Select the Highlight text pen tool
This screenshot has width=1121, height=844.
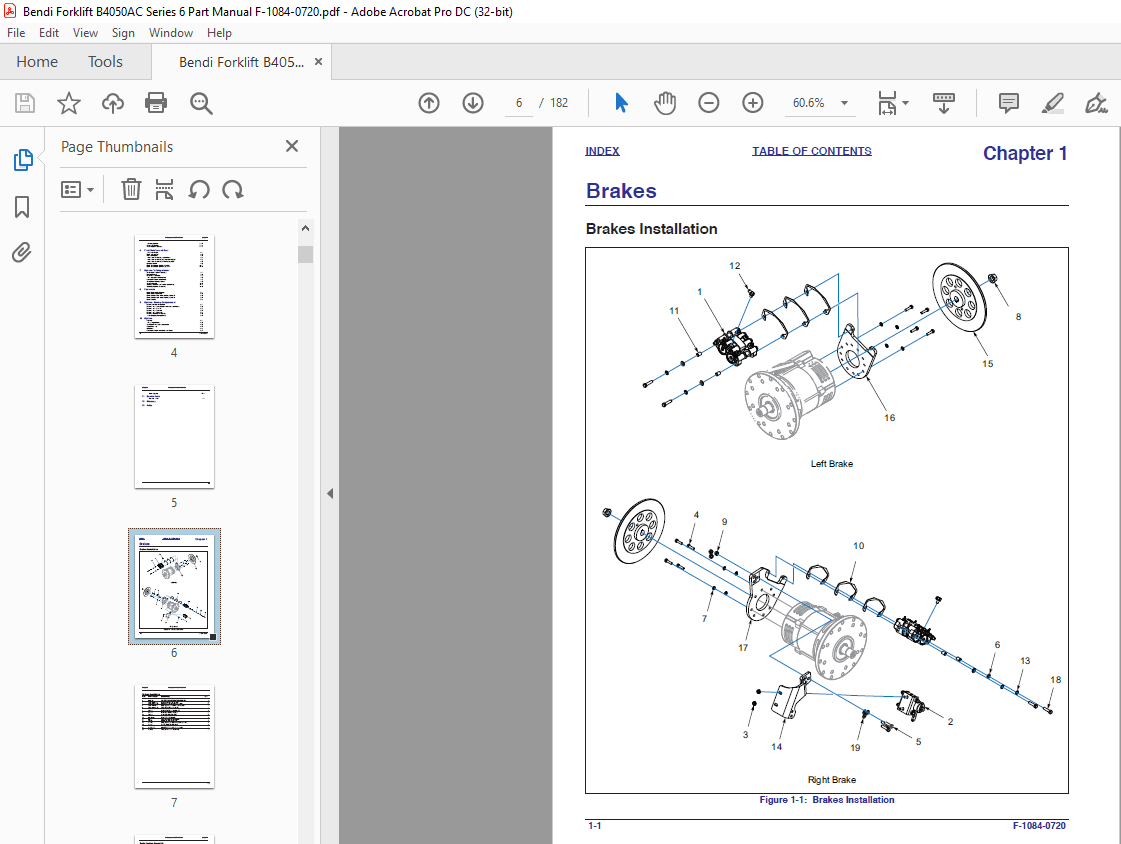pyautogui.click(x=1052, y=103)
